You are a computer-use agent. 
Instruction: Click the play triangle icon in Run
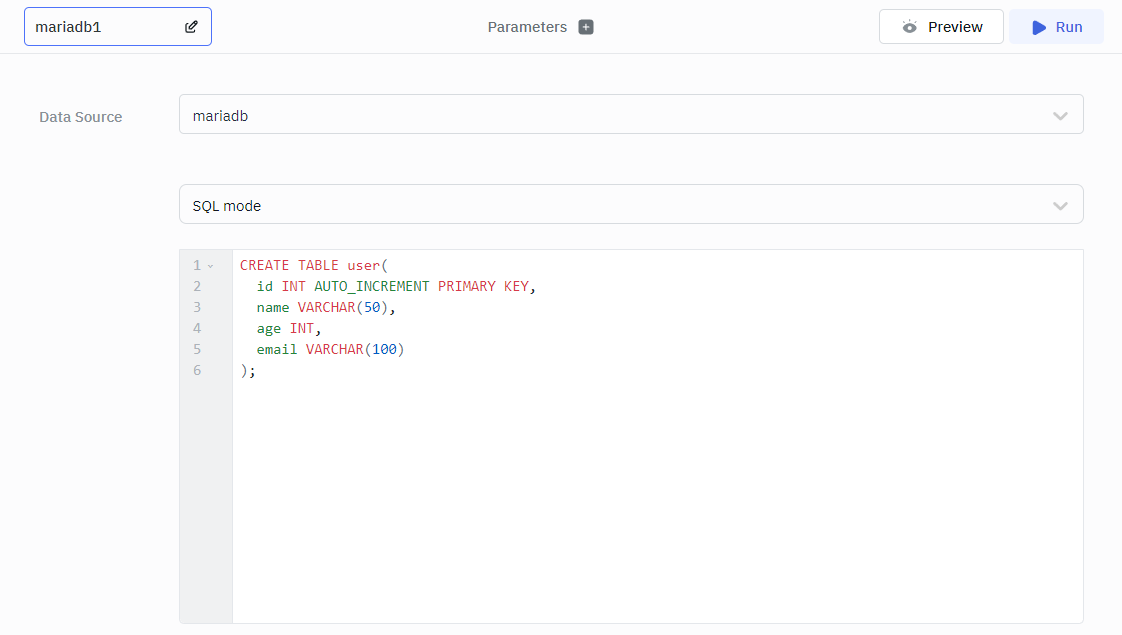pyautogui.click(x=1039, y=27)
